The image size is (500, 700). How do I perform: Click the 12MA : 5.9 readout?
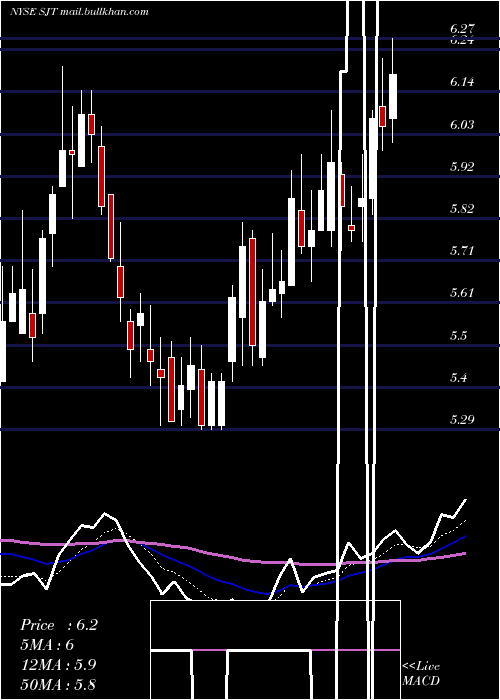[58, 665]
